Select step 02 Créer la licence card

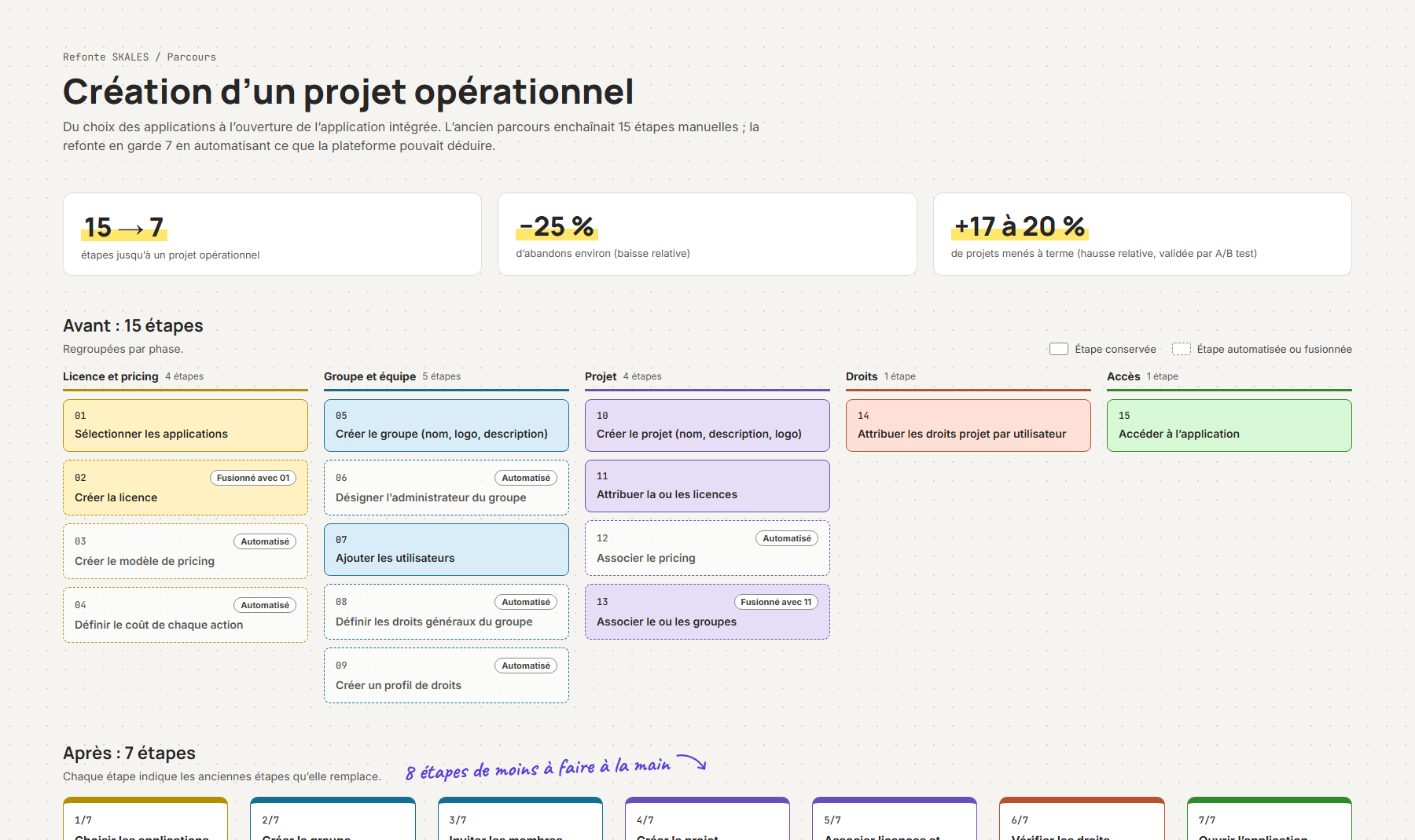[x=186, y=488]
